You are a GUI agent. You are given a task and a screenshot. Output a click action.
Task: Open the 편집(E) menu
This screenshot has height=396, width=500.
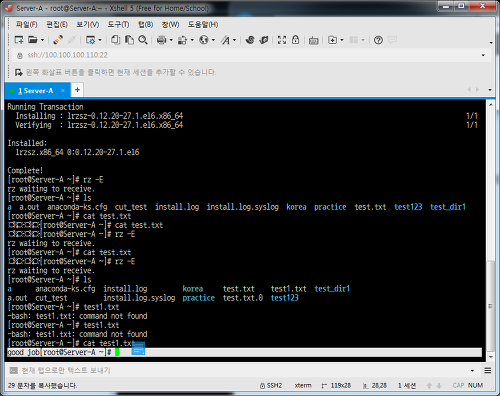[x=57, y=24]
